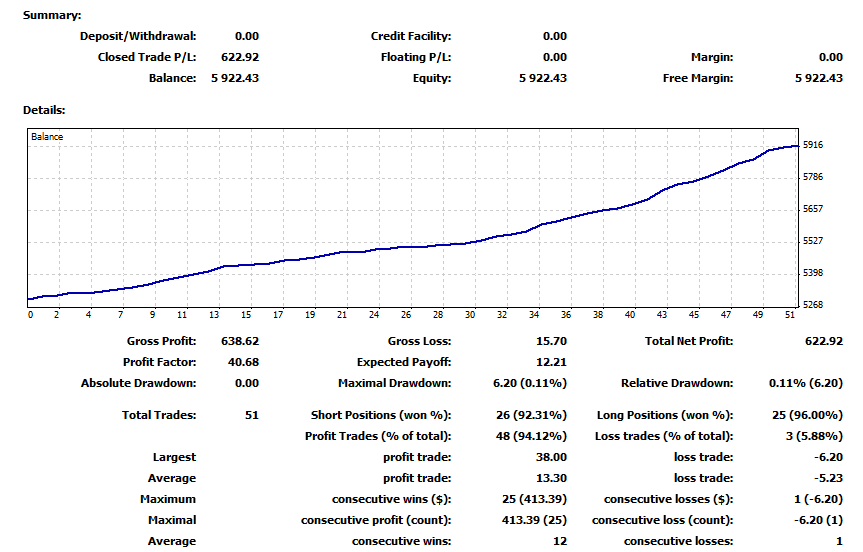Click the Maximal row label
The width and height of the screenshot is (863, 552).
point(172,520)
